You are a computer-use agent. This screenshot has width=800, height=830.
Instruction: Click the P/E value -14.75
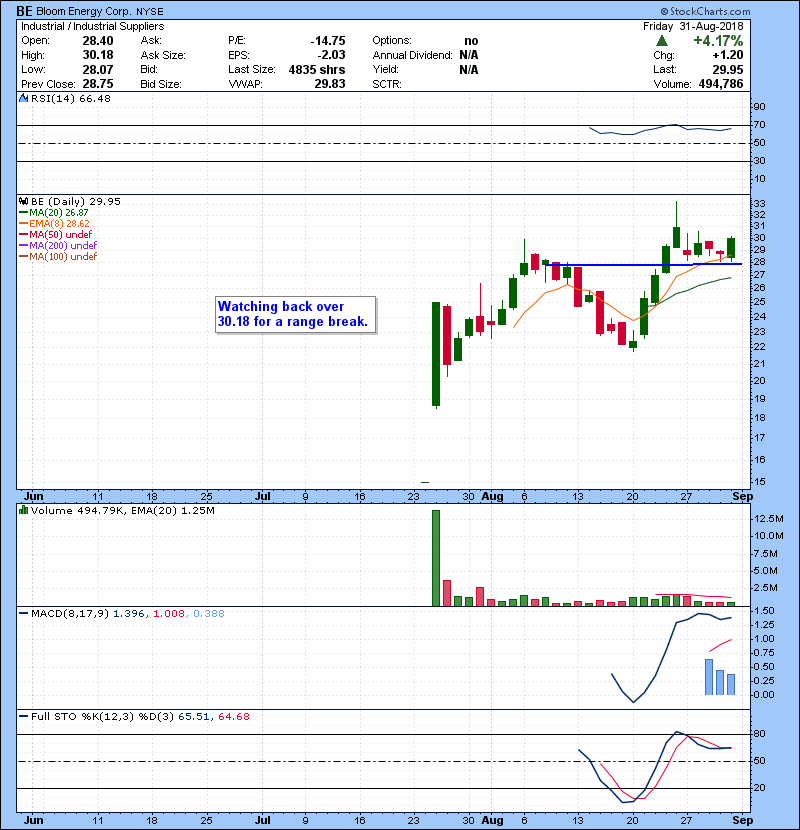click(328, 41)
